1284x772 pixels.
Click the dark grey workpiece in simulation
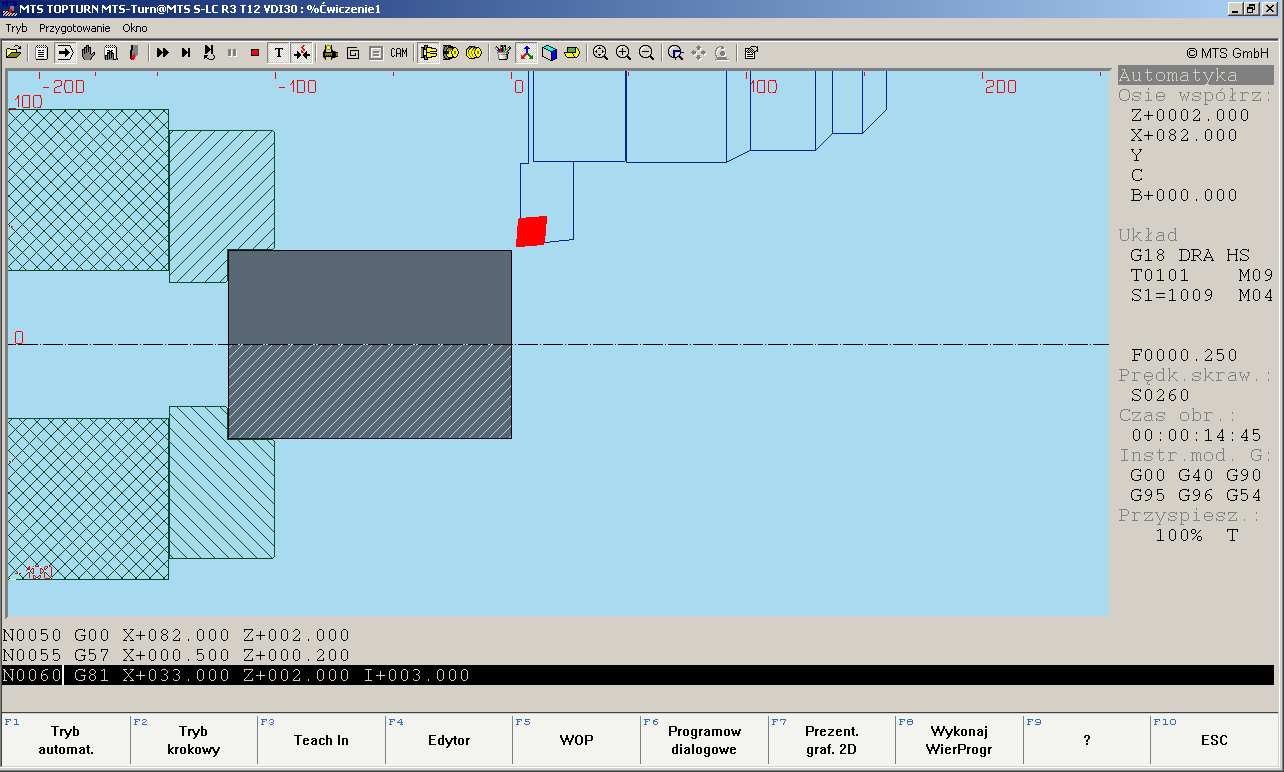(370, 344)
